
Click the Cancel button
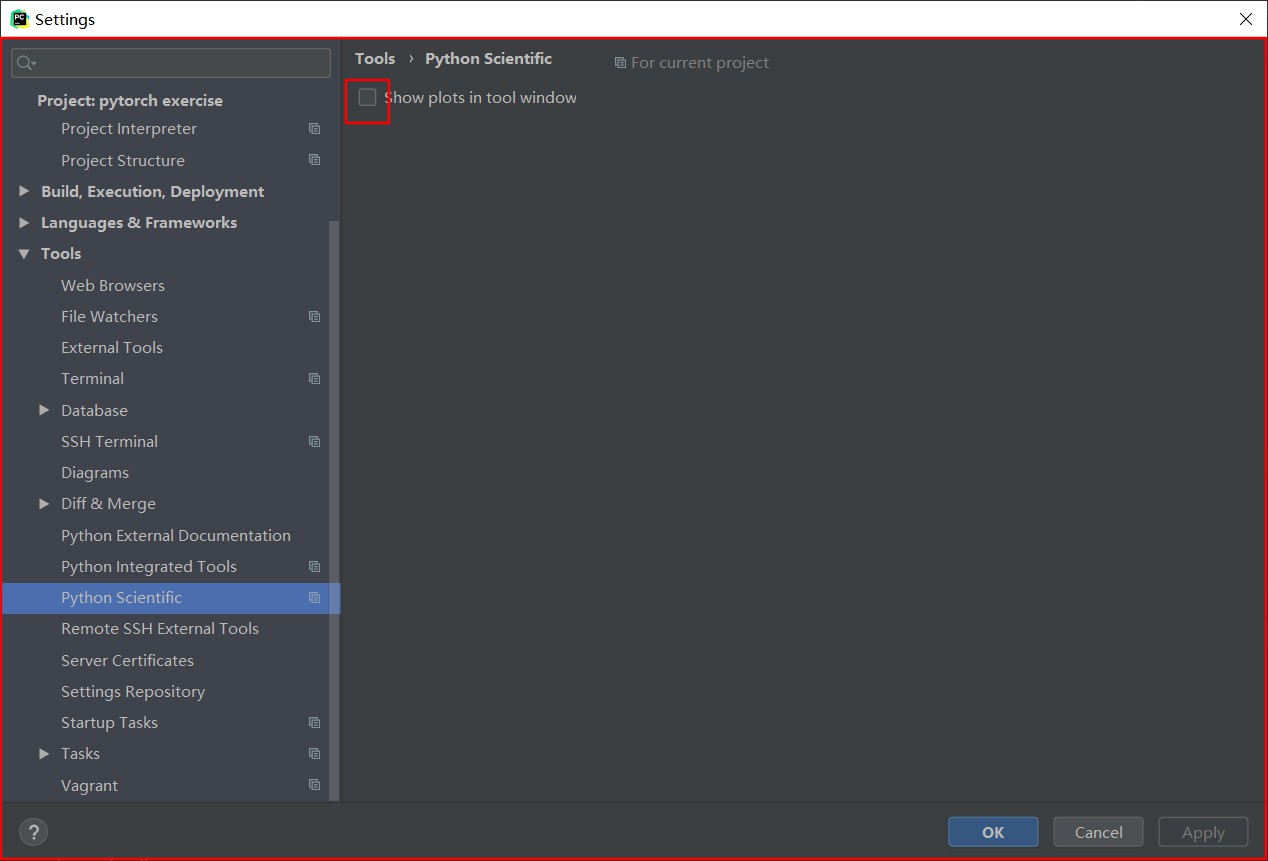[x=1098, y=832]
